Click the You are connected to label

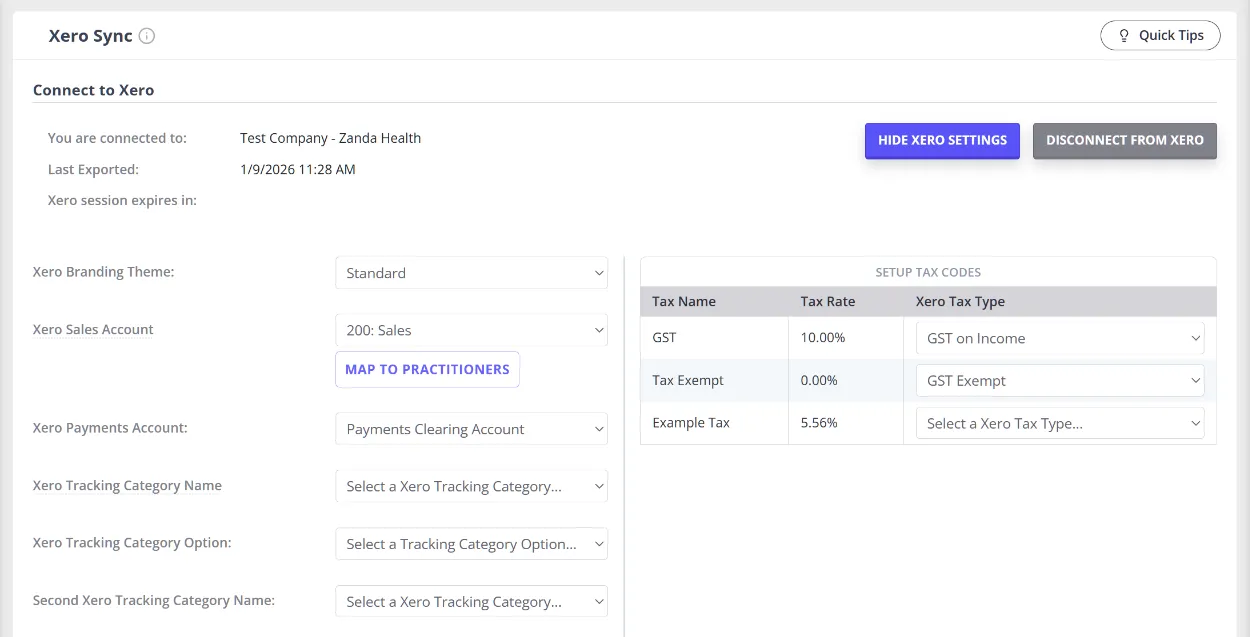pyautogui.click(x=117, y=138)
